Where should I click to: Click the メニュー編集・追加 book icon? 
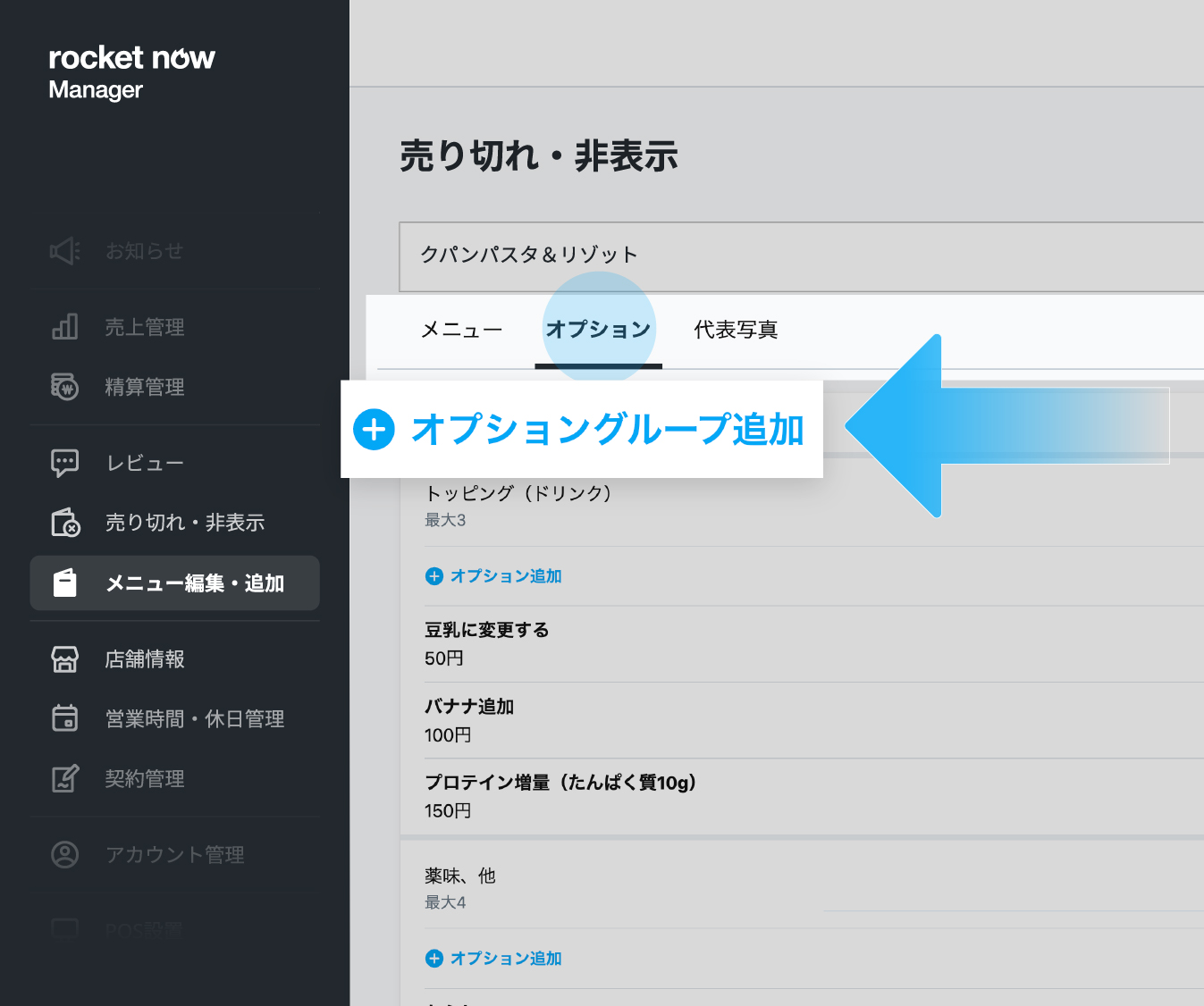(65, 583)
